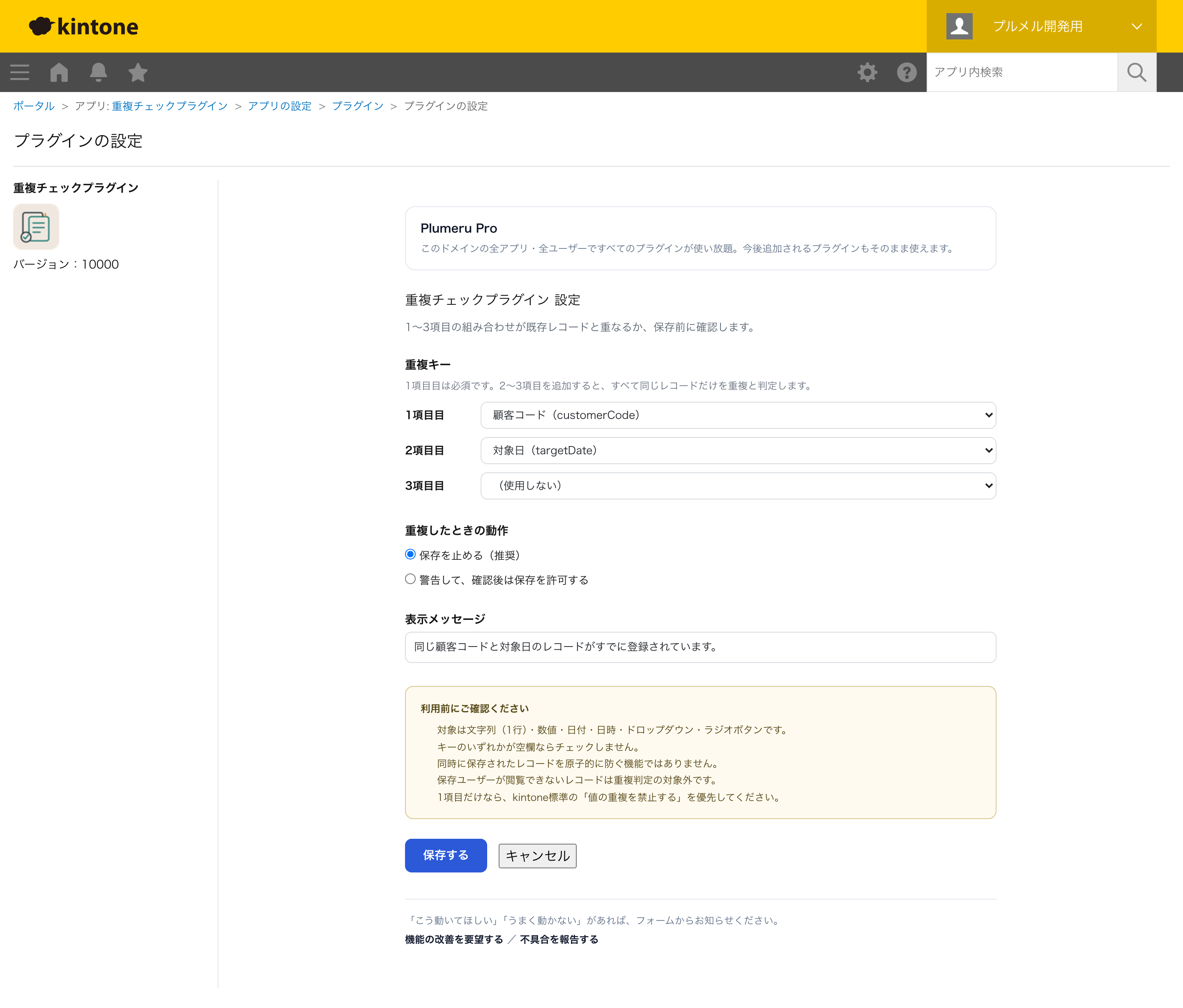Click the 重複チェックプラグイン sidebar title
The image size is (1183, 1008).
click(x=76, y=188)
